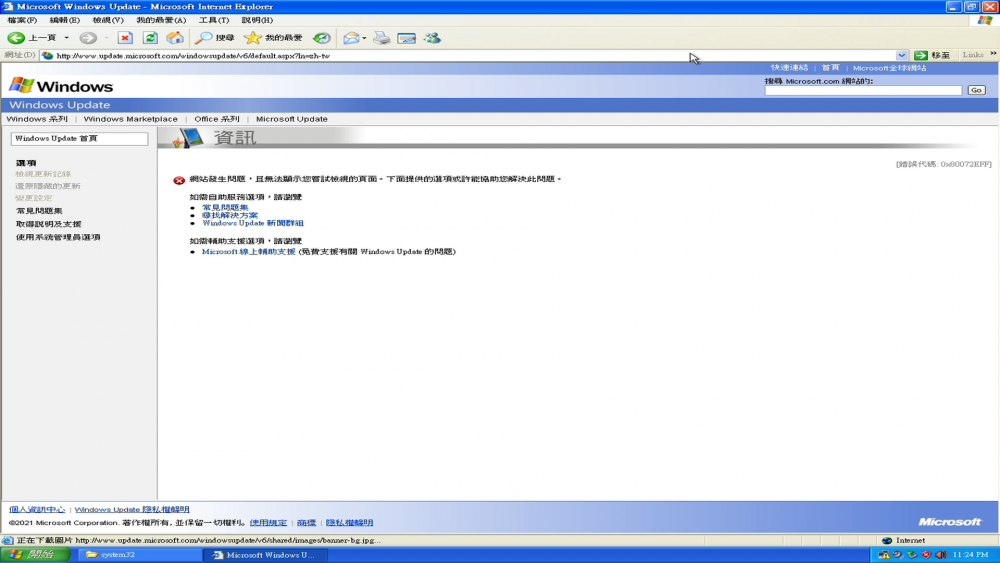Click the Windows Update 新聞群組 link
The height and width of the screenshot is (563, 1000).
click(253, 223)
